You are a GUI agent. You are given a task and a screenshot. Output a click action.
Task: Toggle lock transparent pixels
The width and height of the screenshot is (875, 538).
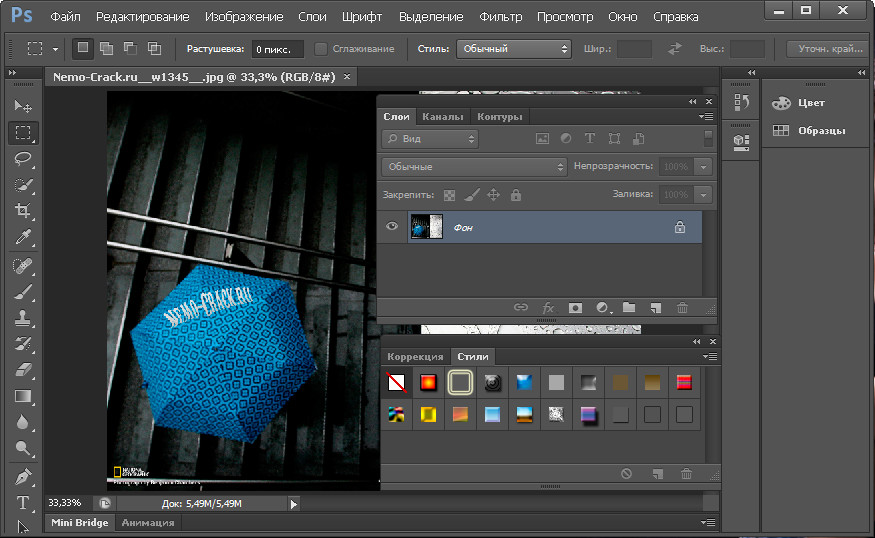click(x=449, y=195)
